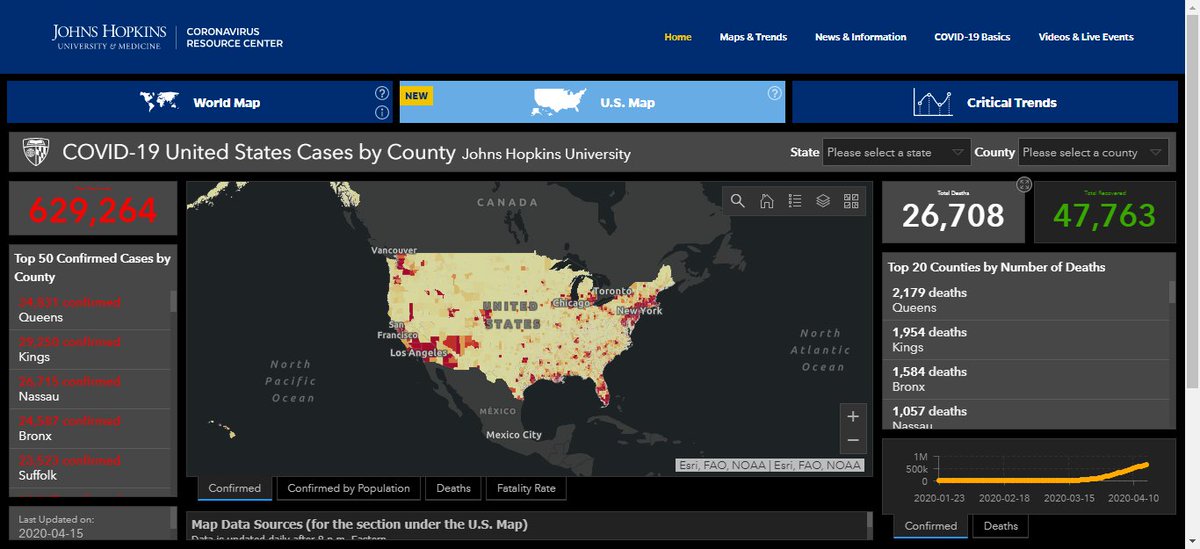This screenshot has width=1200, height=549.
Task: Select Nassau 1,057 deaths entry
Action: [1025, 415]
